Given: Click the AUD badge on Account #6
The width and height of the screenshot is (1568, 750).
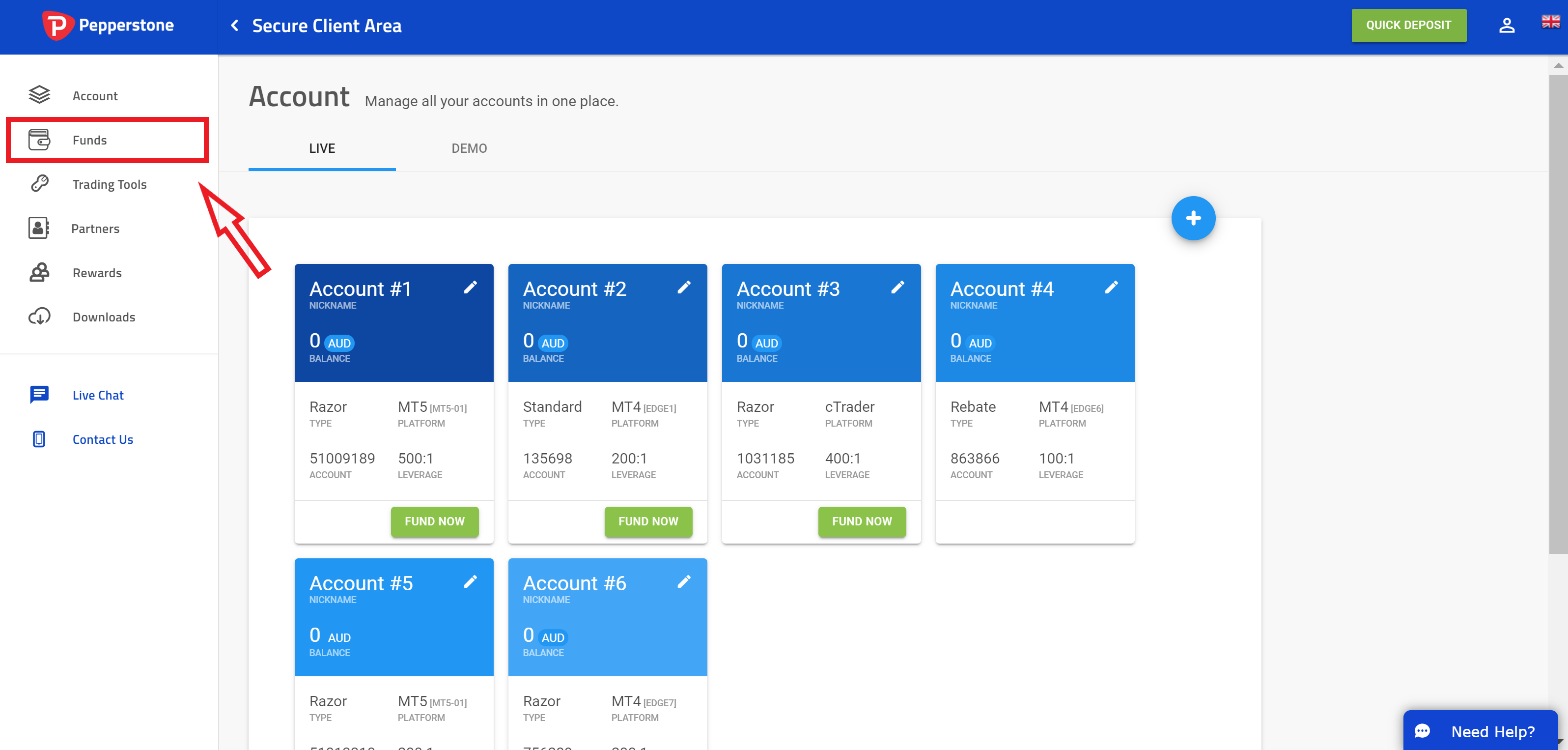Looking at the screenshot, I should pyautogui.click(x=553, y=637).
